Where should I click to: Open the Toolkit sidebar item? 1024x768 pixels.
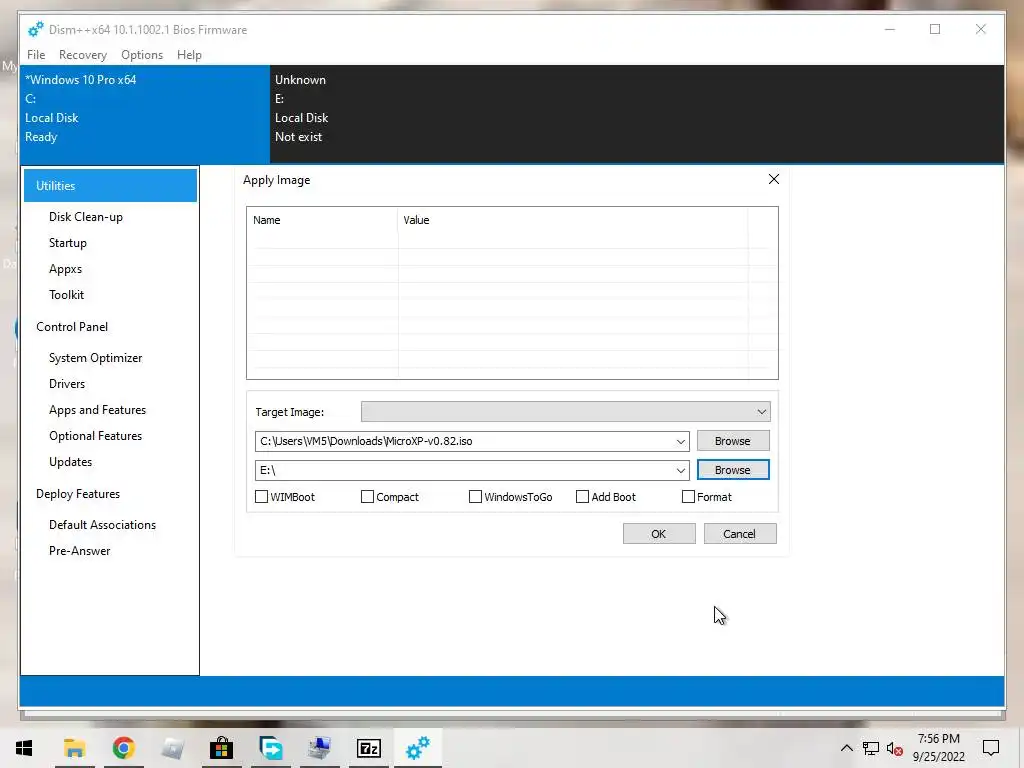pyautogui.click(x=67, y=295)
